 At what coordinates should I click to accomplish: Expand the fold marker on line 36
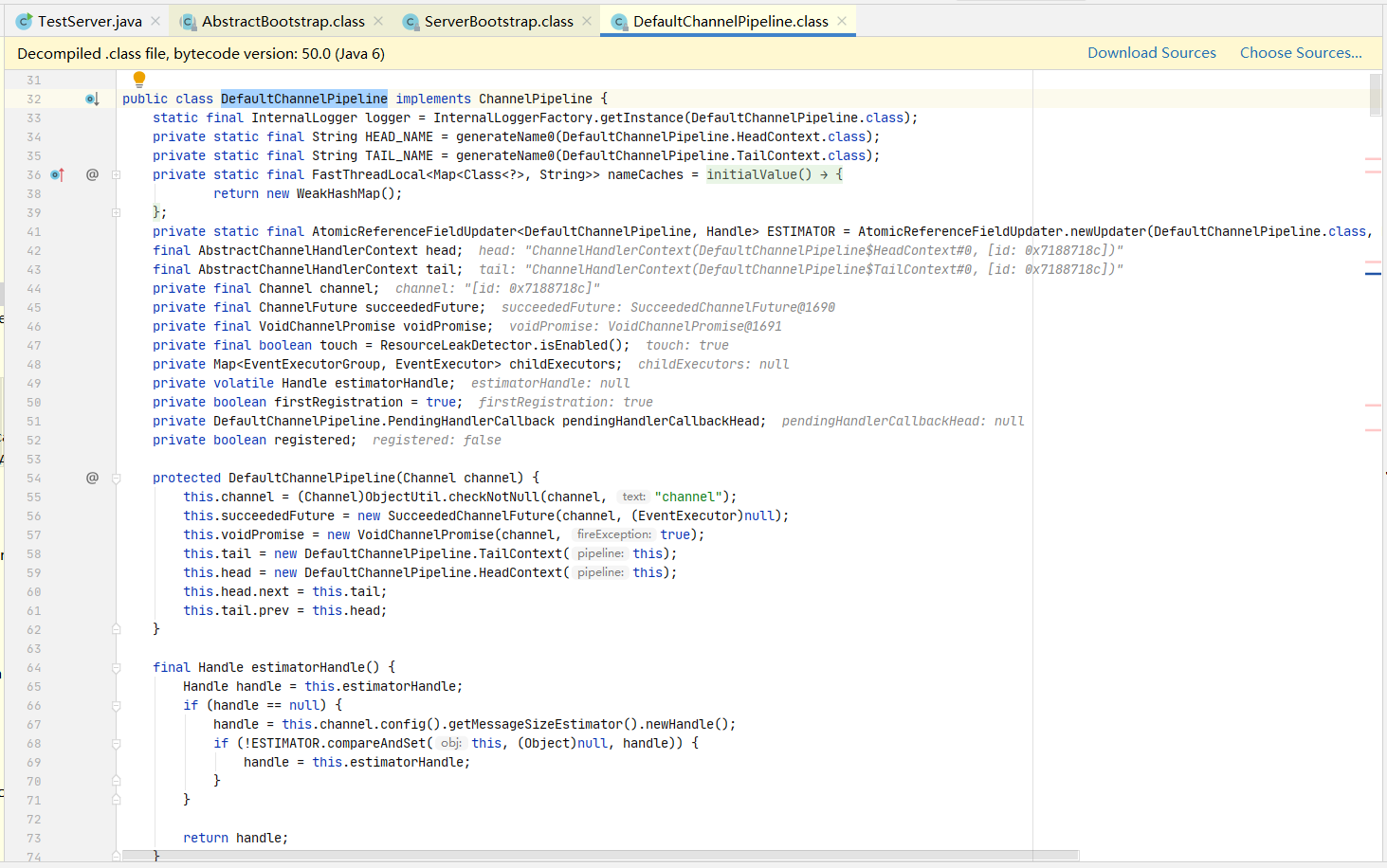tap(116, 174)
